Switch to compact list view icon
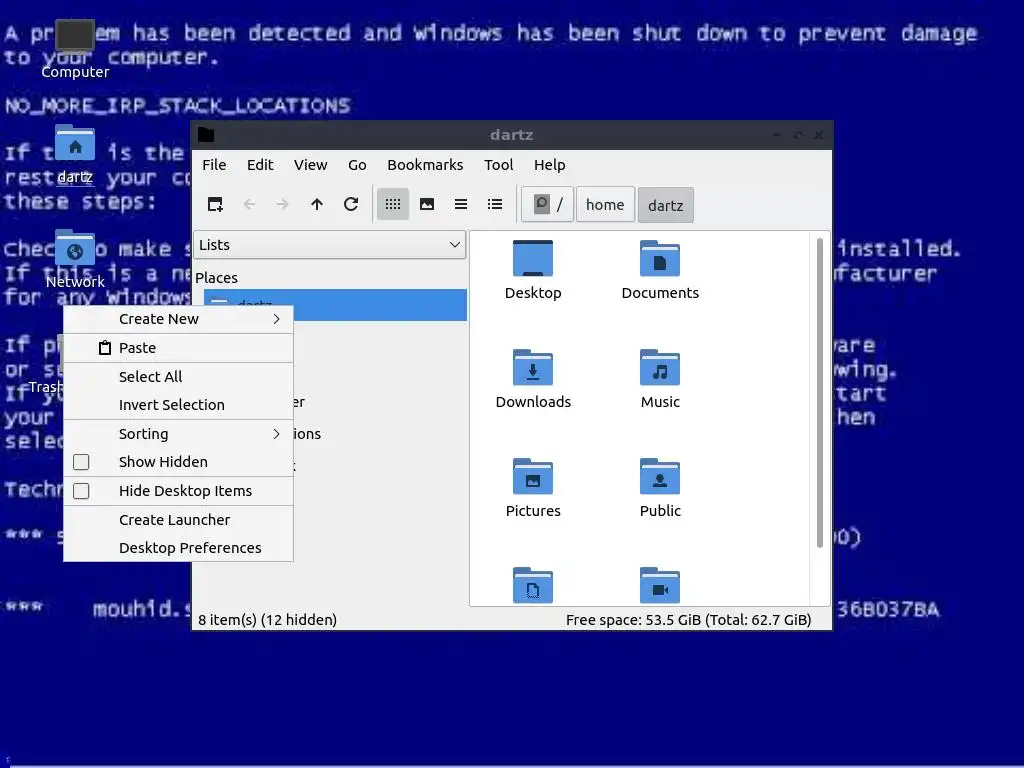 [461, 204]
